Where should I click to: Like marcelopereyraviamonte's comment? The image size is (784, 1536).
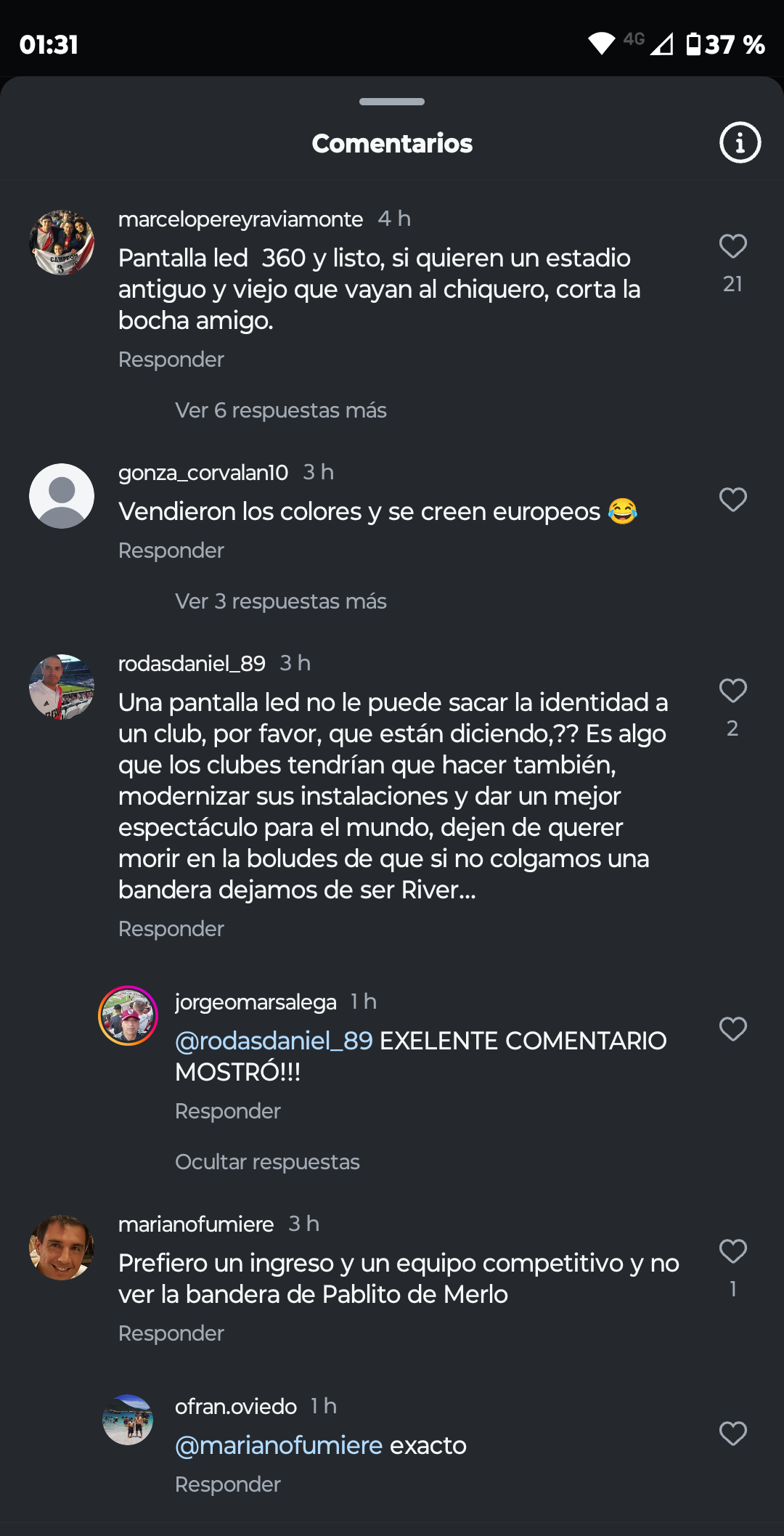732,246
